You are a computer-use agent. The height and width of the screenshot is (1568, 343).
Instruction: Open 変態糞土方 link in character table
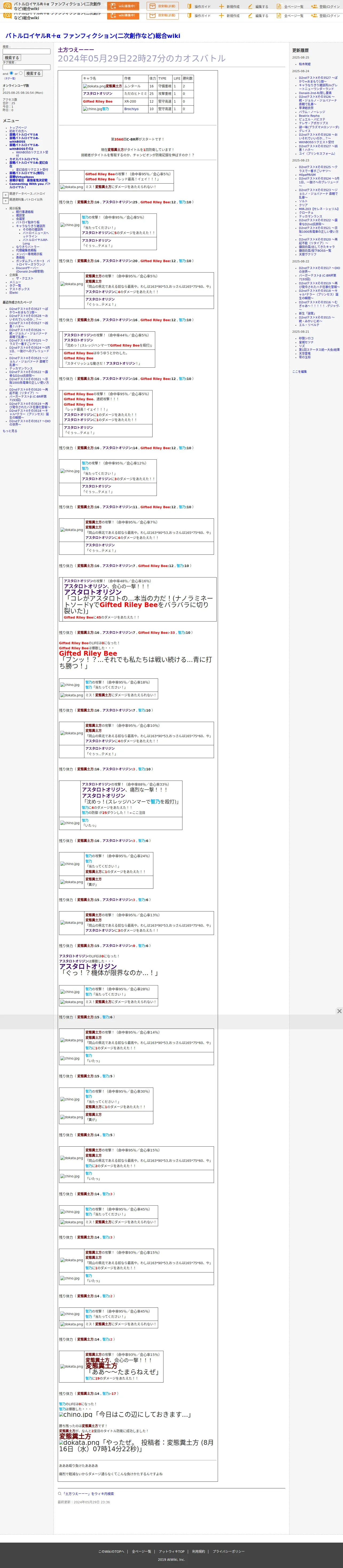coord(114,86)
